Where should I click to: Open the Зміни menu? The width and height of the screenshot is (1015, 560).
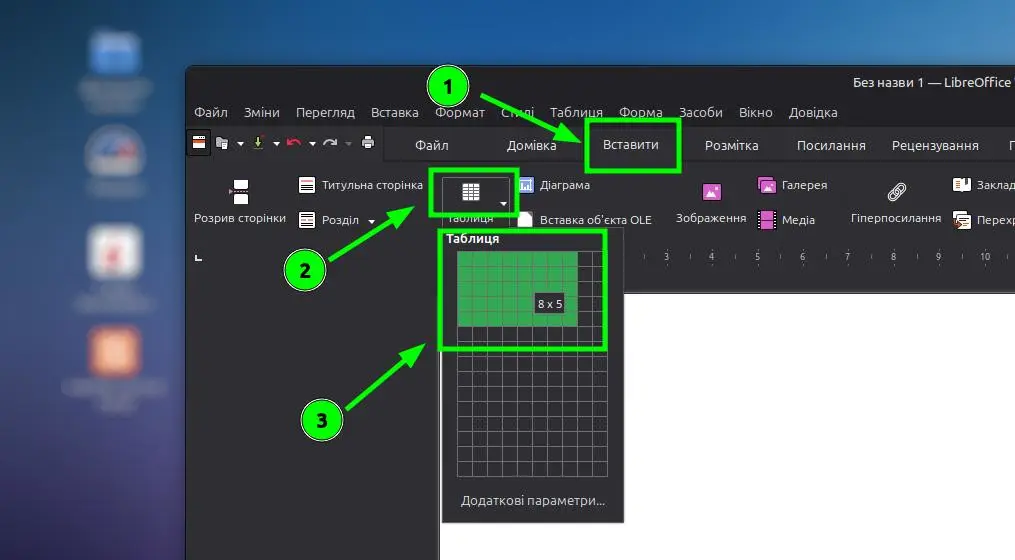point(262,113)
